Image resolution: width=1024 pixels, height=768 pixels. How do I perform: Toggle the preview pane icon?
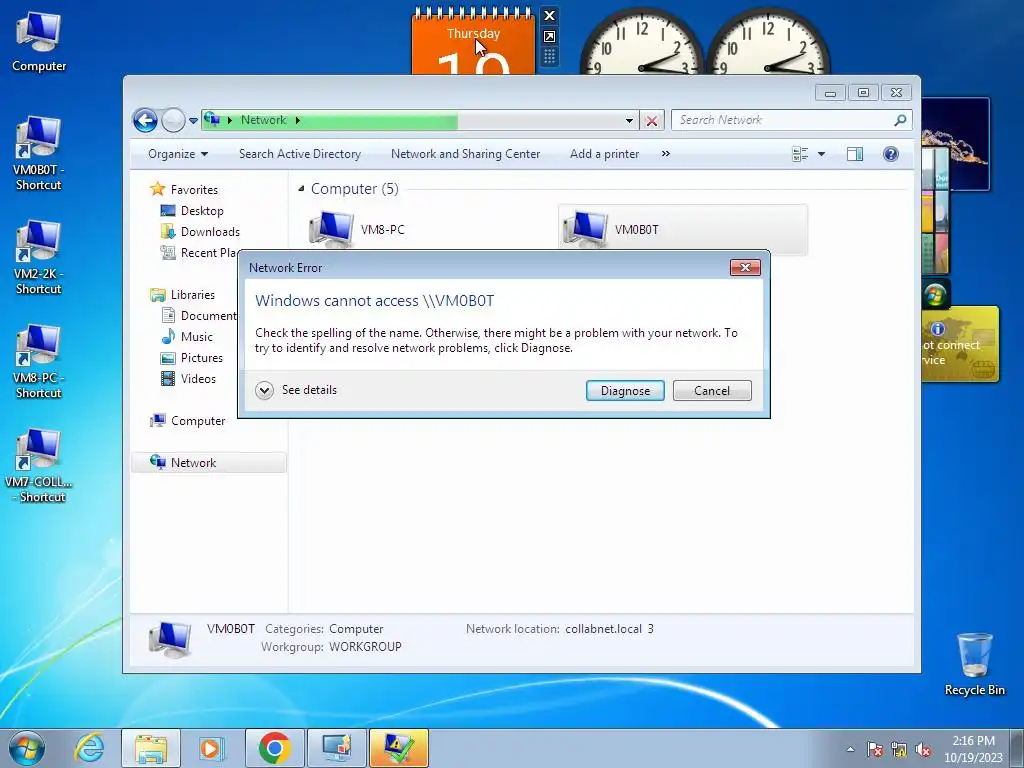click(x=855, y=154)
